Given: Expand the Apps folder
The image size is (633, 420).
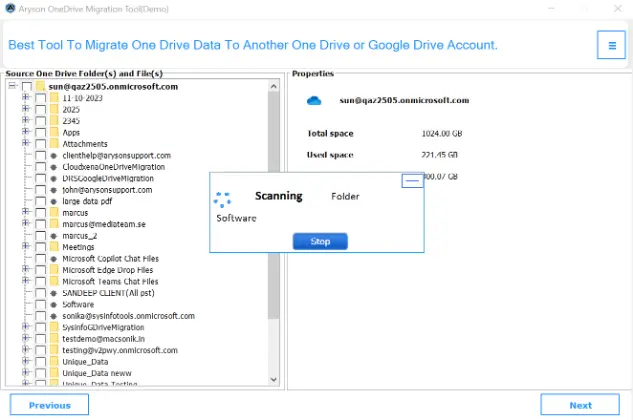Looking at the screenshot, I should coord(26,131).
